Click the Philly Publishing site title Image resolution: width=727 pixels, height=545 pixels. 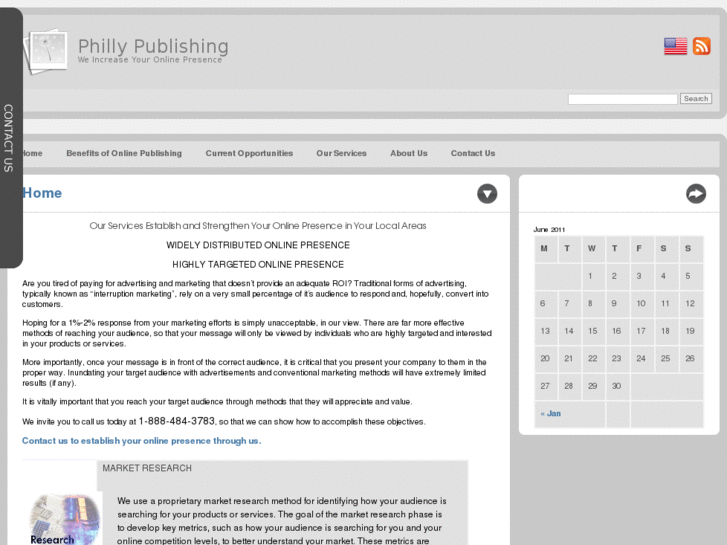(x=153, y=46)
